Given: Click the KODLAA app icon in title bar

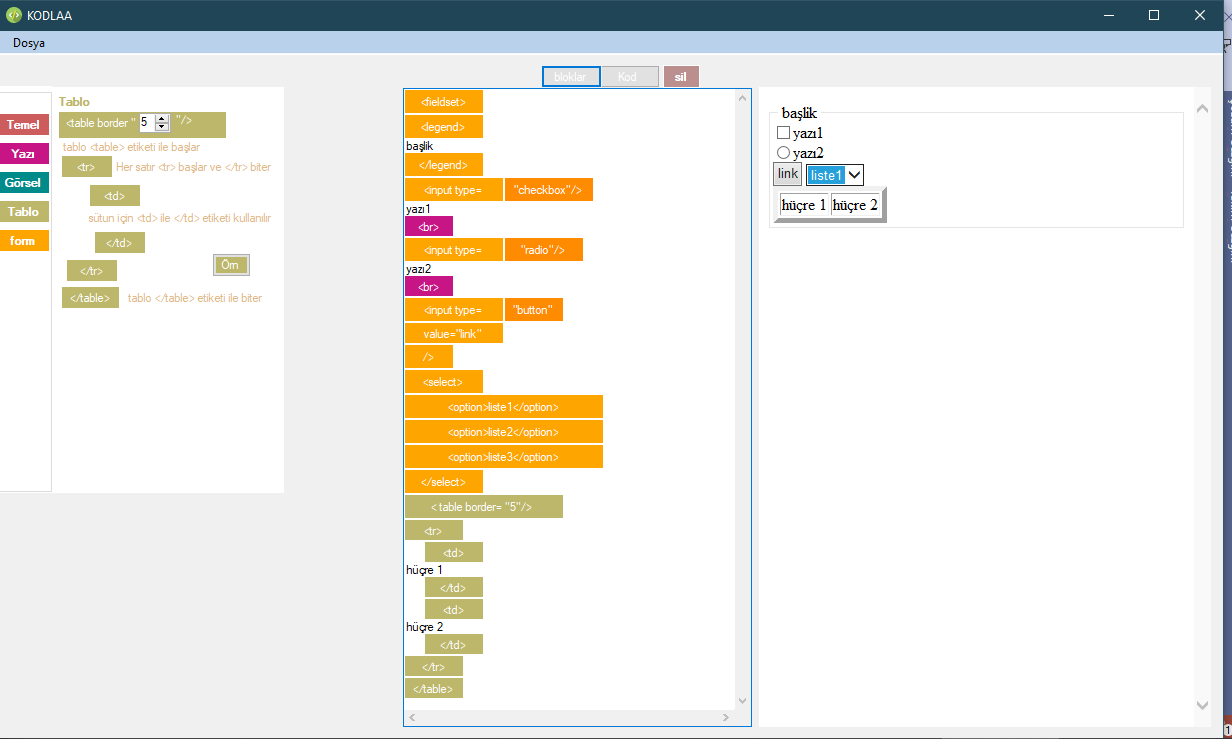Looking at the screenshot, I should pos(14,15).
